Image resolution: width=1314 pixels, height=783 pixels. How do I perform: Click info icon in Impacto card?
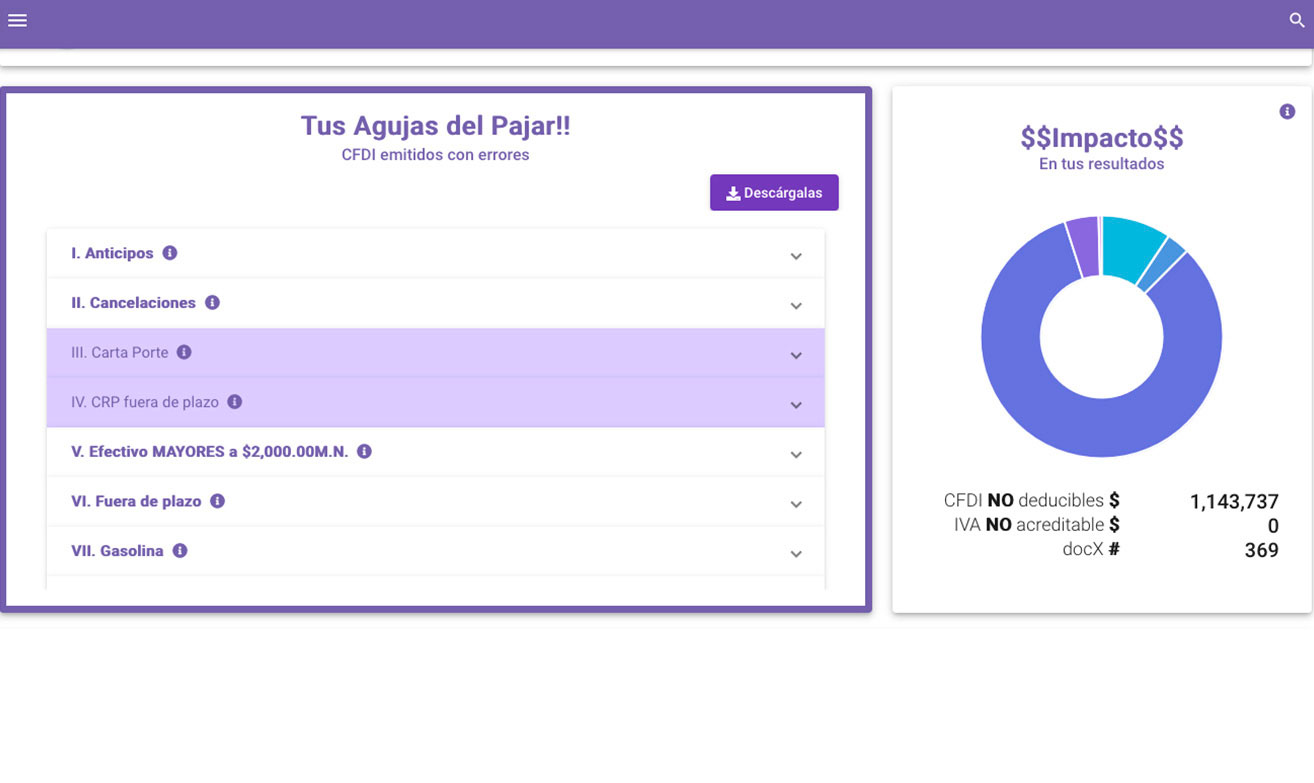tap(1287, 112)
